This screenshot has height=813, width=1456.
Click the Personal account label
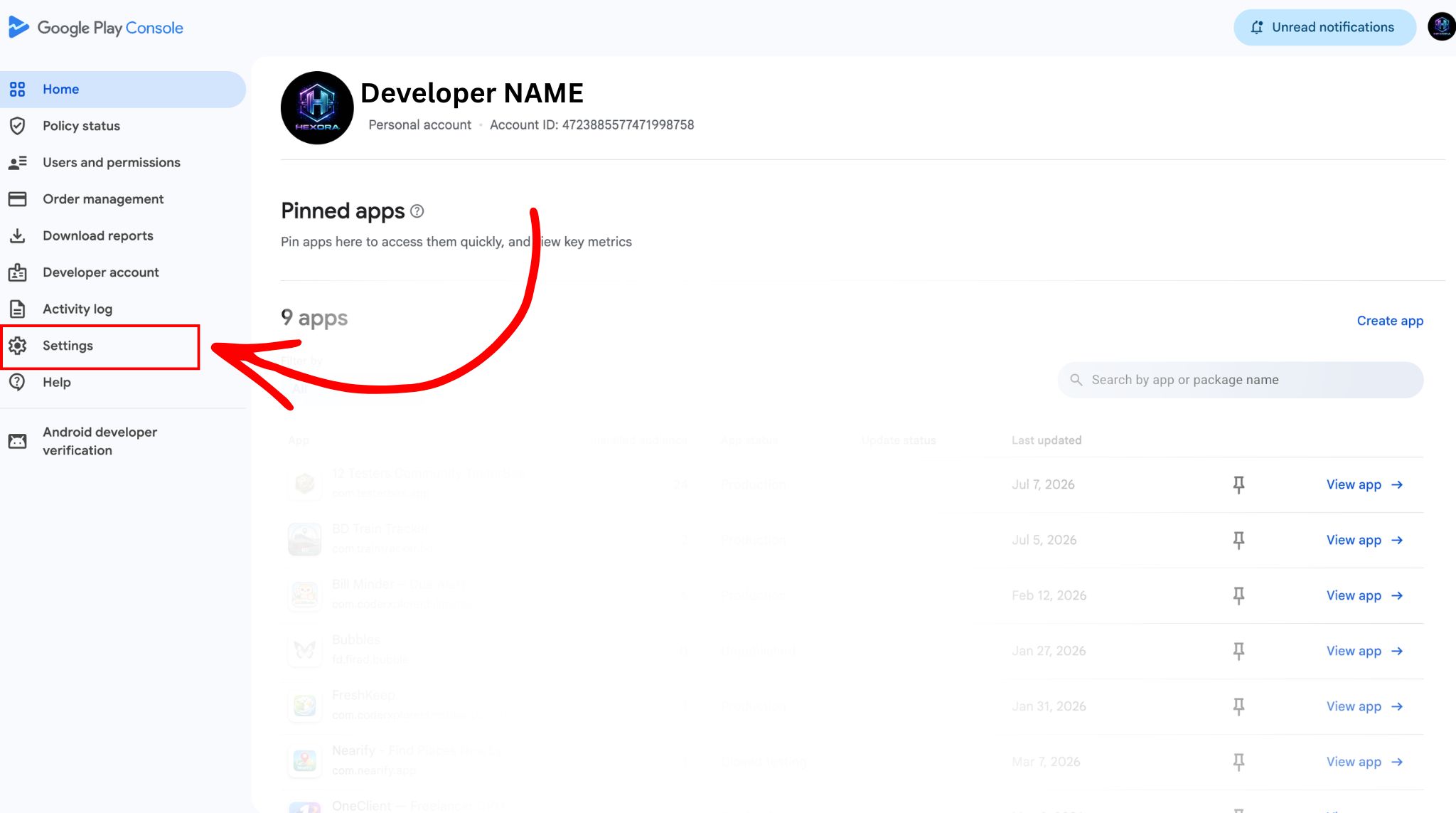(x=419, y=124)
